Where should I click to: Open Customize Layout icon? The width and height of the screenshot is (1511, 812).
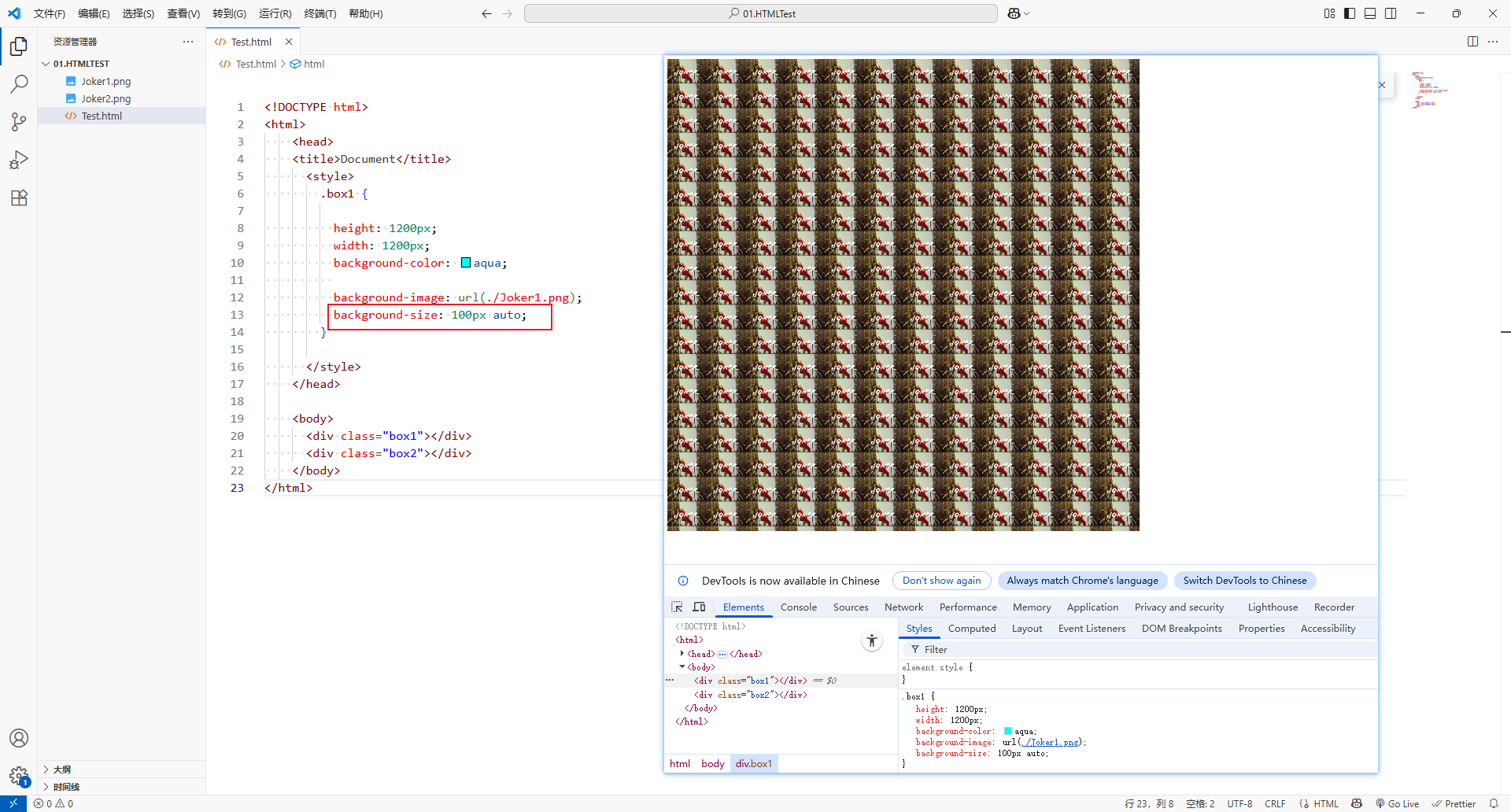pos(1329,13)
